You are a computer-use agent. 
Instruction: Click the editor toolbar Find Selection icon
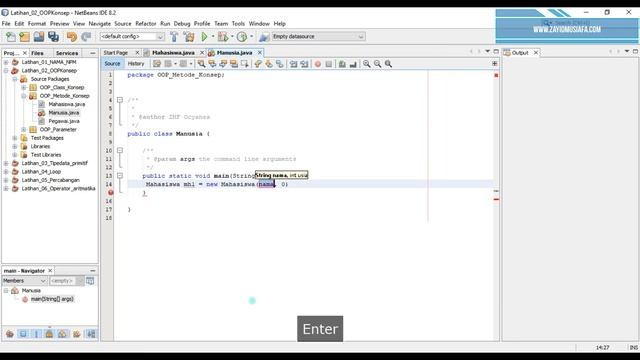point(201,64)
